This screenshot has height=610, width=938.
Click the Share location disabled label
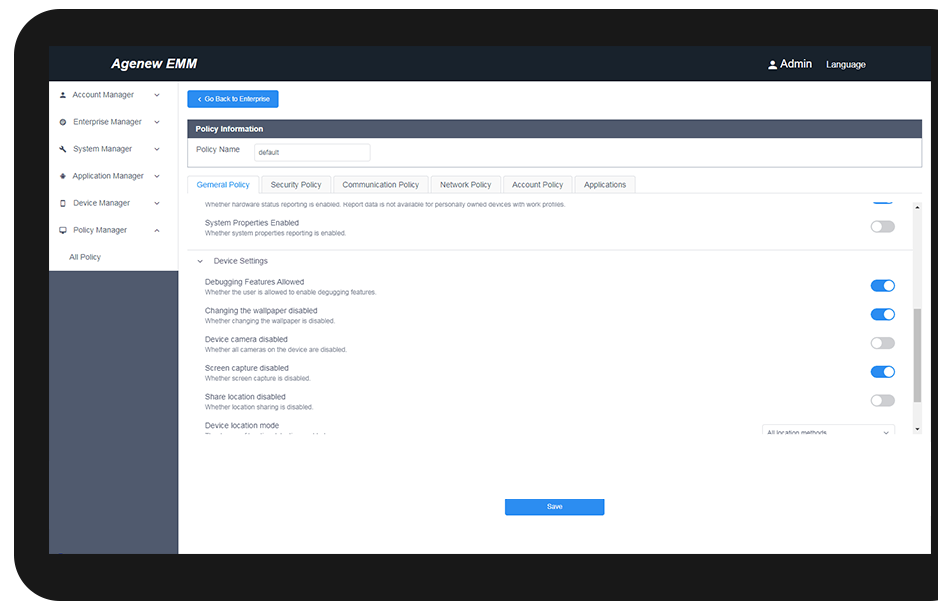(x=245, y=397)
